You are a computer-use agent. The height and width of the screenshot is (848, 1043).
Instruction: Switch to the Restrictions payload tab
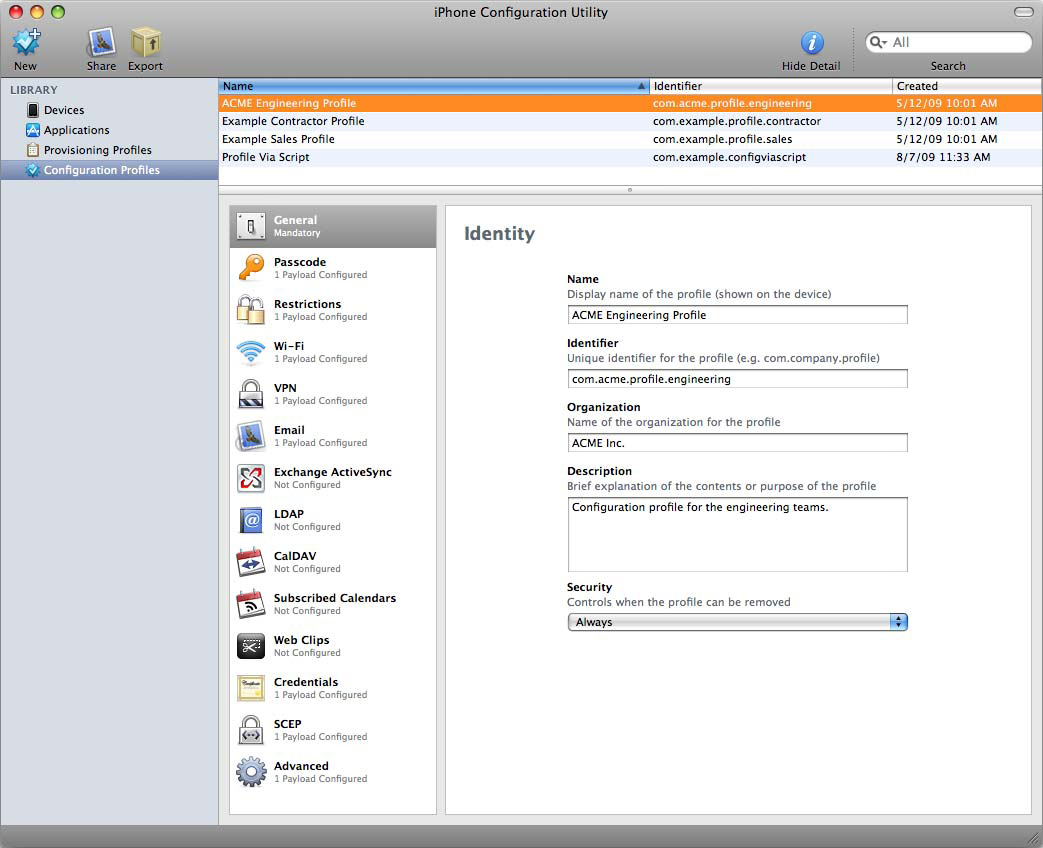[x=333, y=310]
